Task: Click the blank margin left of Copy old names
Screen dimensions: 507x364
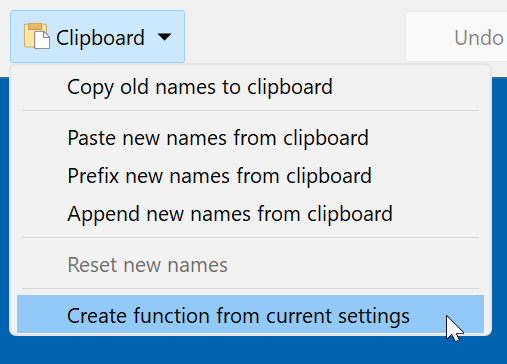Action: (x=42, y=87)
